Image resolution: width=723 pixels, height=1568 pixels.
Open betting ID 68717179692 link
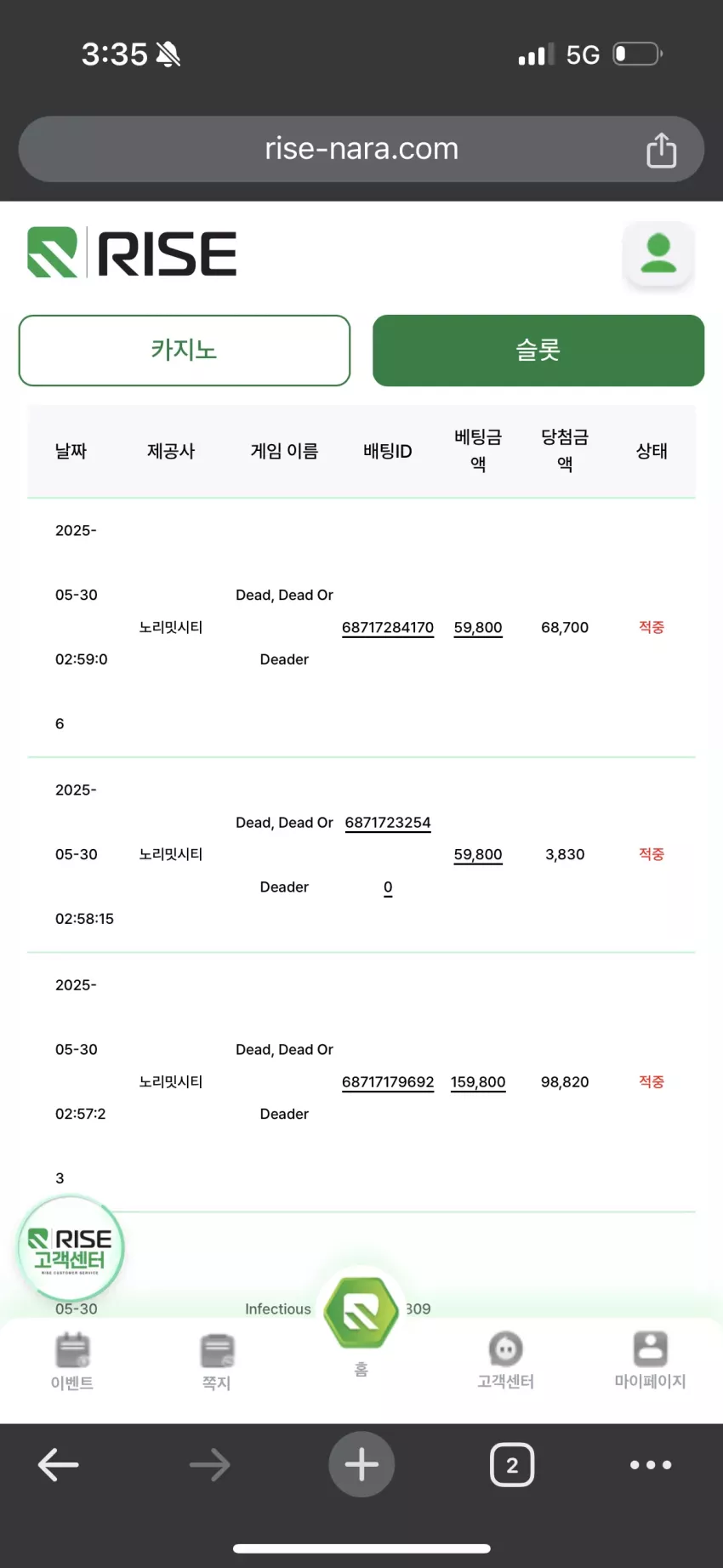click(x=388, y=1081)
